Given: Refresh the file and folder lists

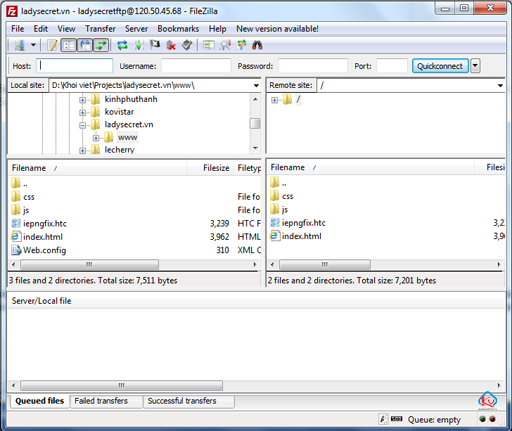Looking at the screenshot, I should point(122,45).
